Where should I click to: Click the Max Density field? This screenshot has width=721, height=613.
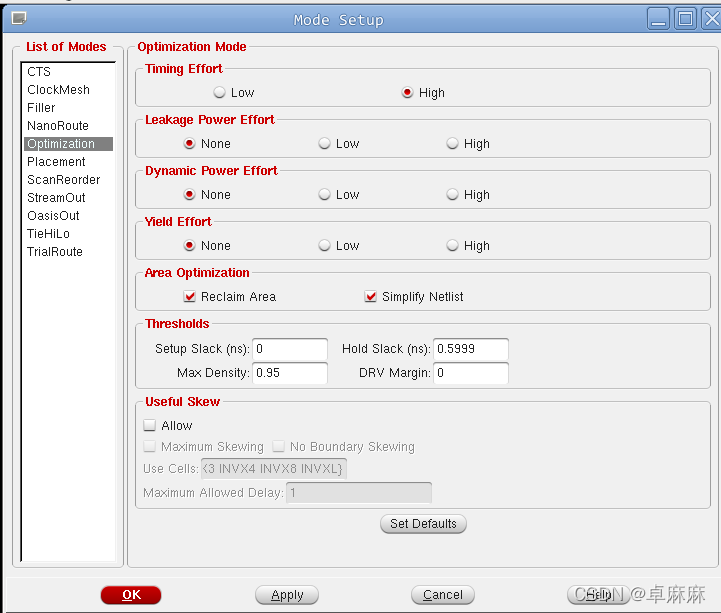[x=290, y=373]
